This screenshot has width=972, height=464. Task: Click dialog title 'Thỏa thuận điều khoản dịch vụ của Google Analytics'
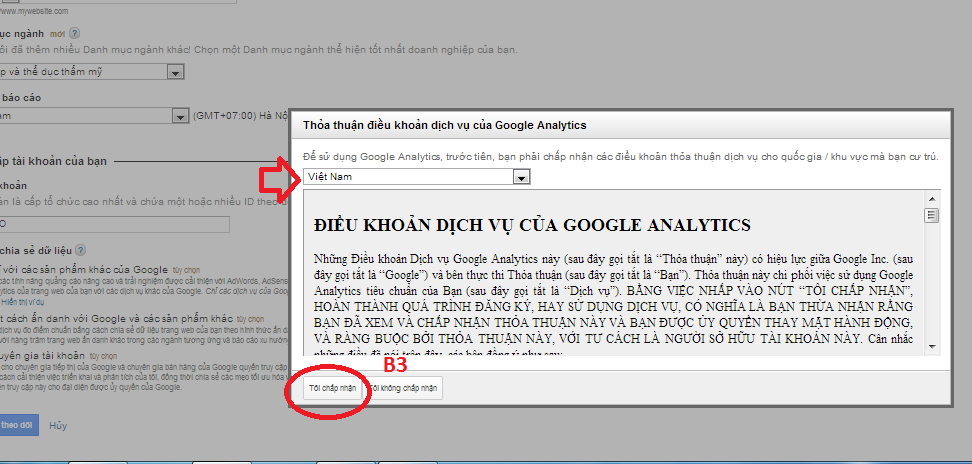click(444, 125)
